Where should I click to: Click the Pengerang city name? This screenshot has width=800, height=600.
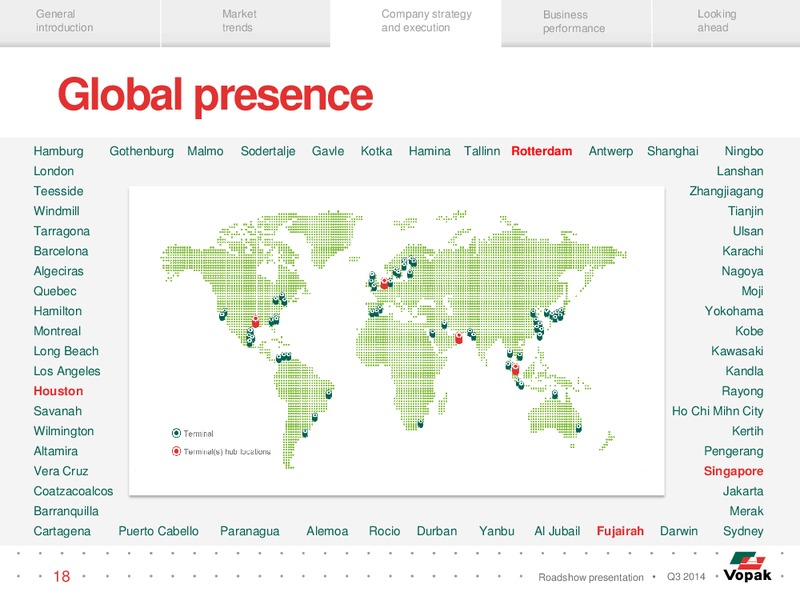pos(734,451)
